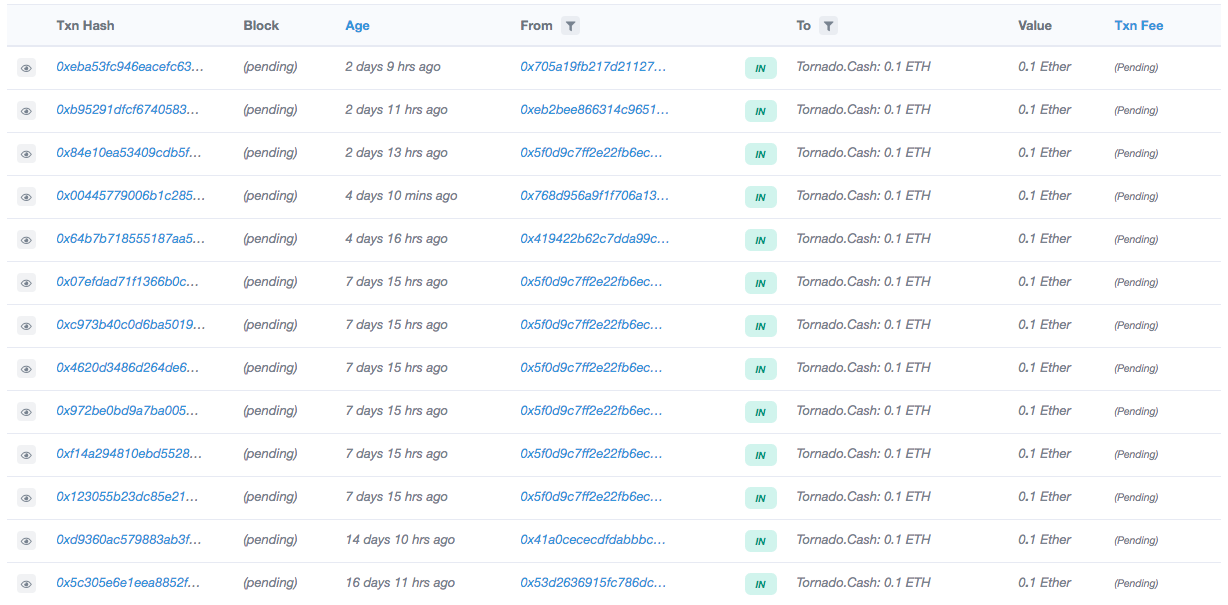Show eye preview for transaction 0x84e10ea534
This screenshot has height=605, width=1228.
(x=26, y=154)
